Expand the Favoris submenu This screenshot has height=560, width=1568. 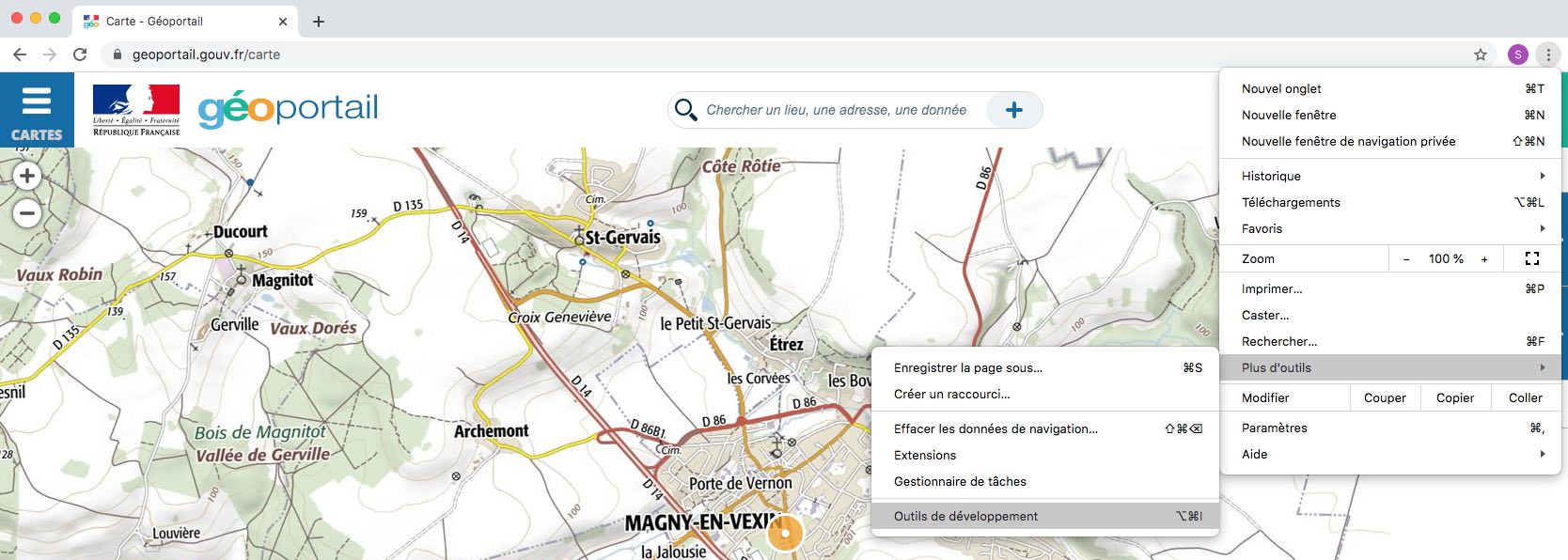(1390, 228)
